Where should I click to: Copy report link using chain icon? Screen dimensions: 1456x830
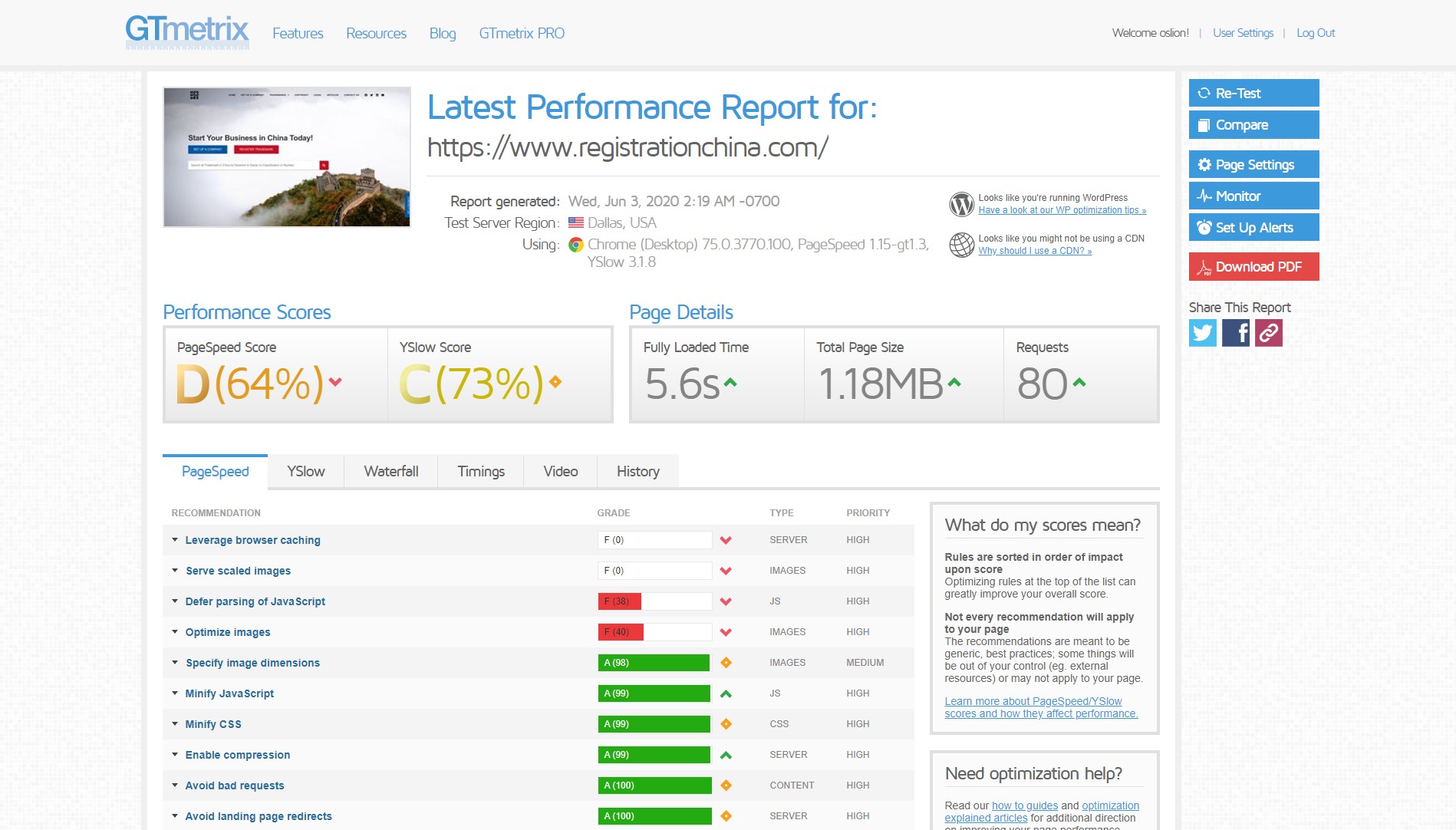click(1269, 333)
